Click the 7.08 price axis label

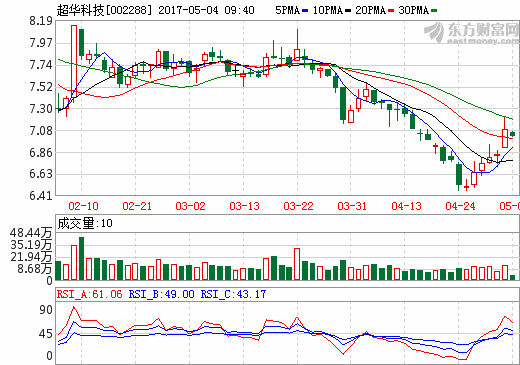(41, 131)
